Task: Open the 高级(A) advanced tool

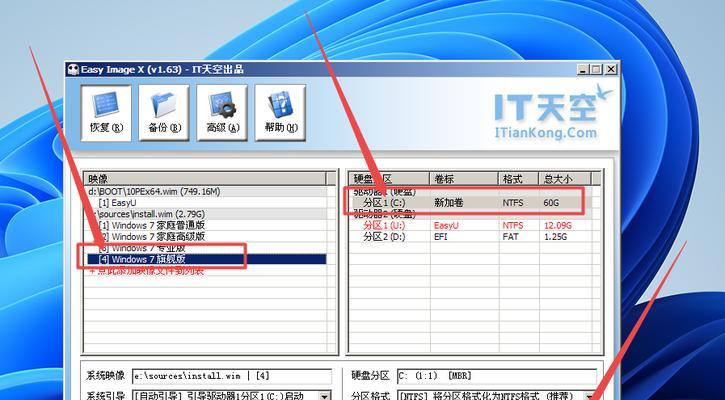Action: pos(222,113)
